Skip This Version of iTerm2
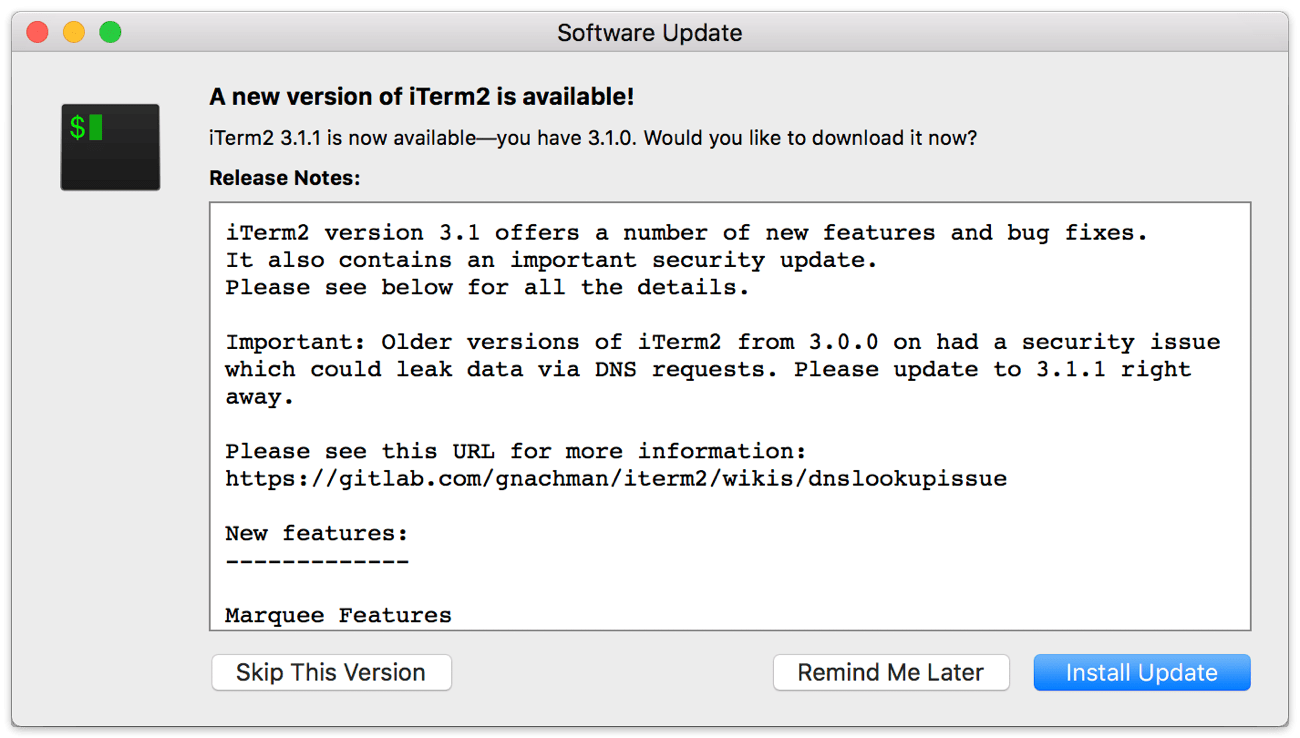Viewport: 1300px width, 738px height. [331, 673]
